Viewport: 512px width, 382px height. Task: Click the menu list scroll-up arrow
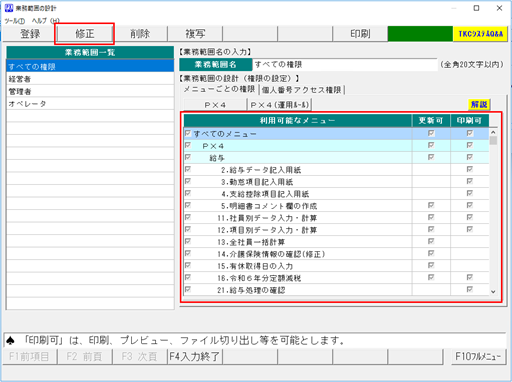click(493, 132)
